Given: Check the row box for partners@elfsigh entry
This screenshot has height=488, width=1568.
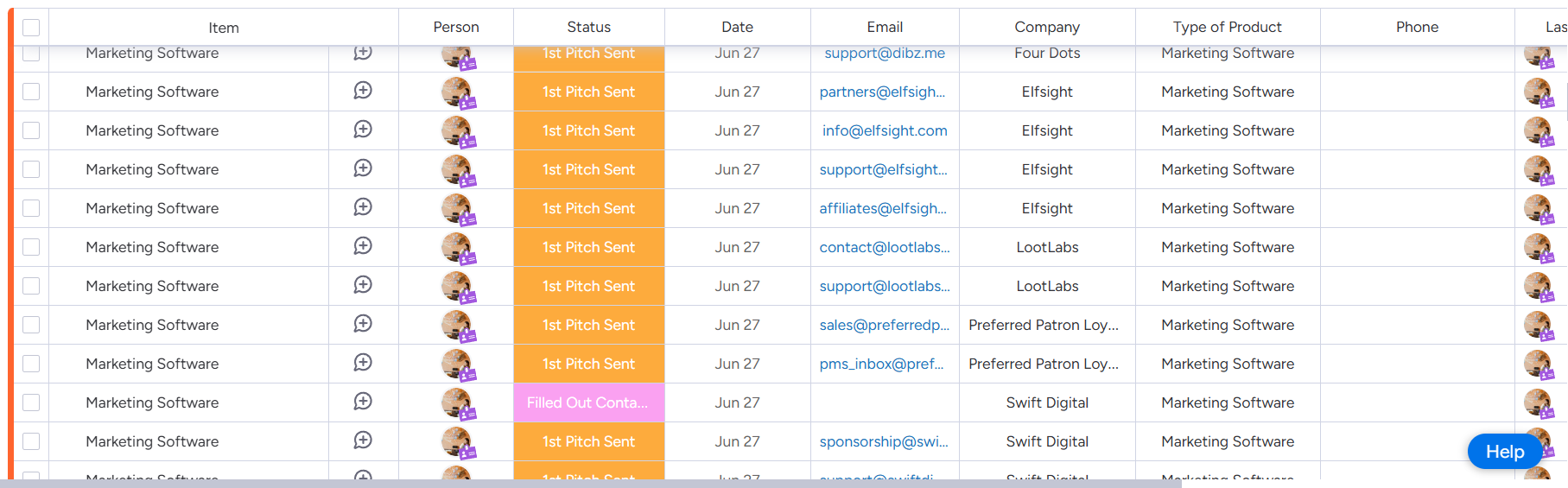Looking at the screenshot, I should pos(31,92).
